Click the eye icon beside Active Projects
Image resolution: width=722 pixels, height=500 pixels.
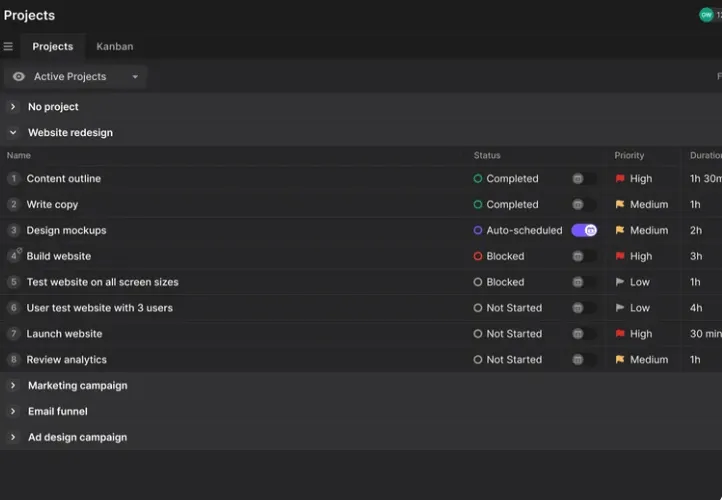pos(18,76)
